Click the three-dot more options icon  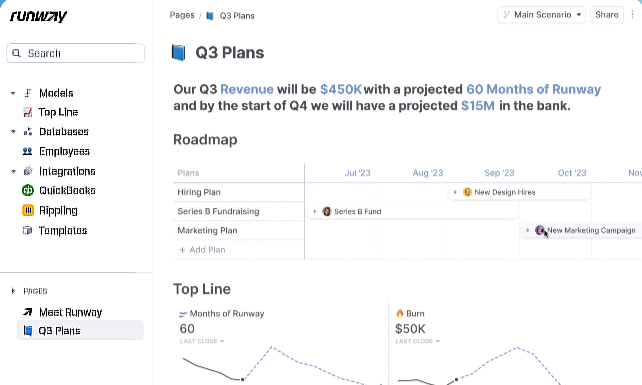[x=632, y=15]
